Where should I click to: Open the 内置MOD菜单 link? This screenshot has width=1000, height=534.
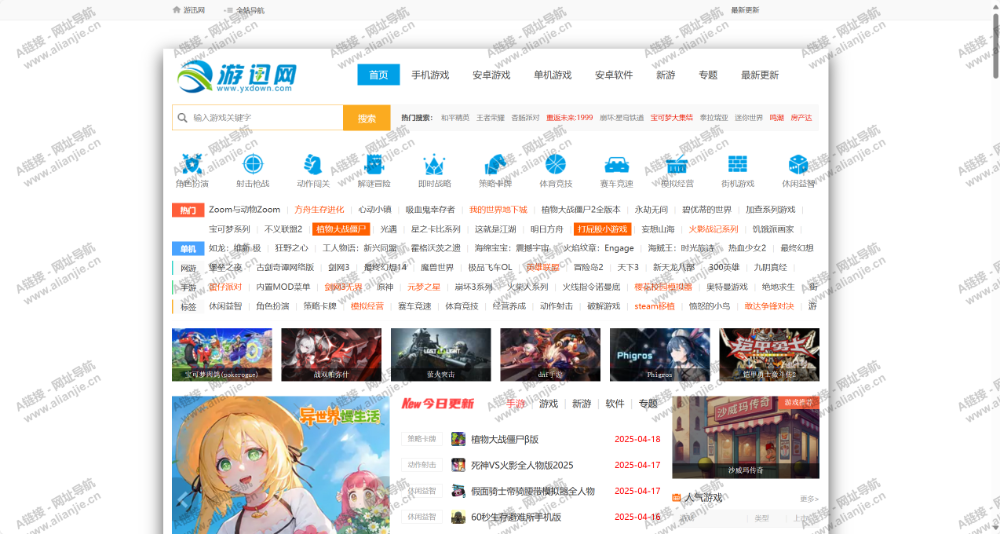click(283, 287)
